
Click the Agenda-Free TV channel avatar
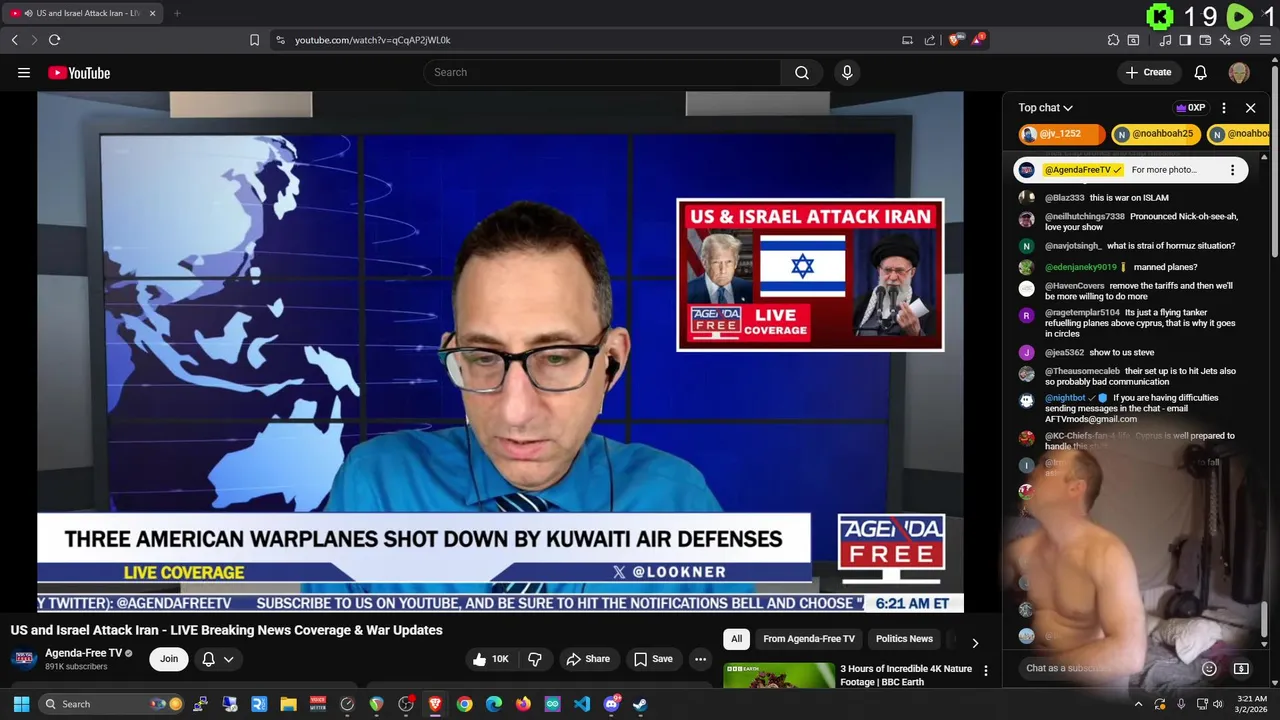pyautogui.click(x=24, y=658)
